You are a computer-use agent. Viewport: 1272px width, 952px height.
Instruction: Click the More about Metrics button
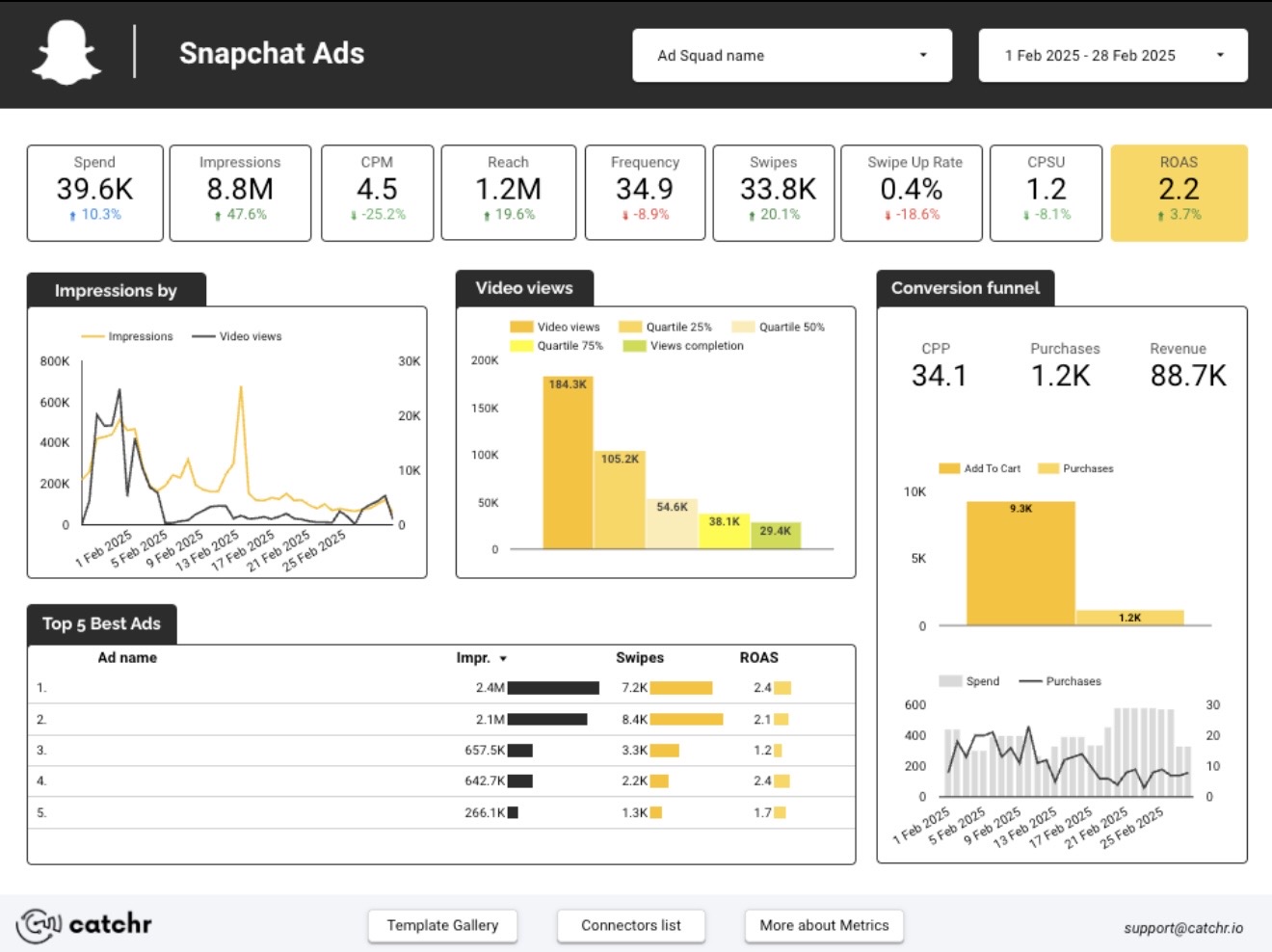(x=824, y=925)
